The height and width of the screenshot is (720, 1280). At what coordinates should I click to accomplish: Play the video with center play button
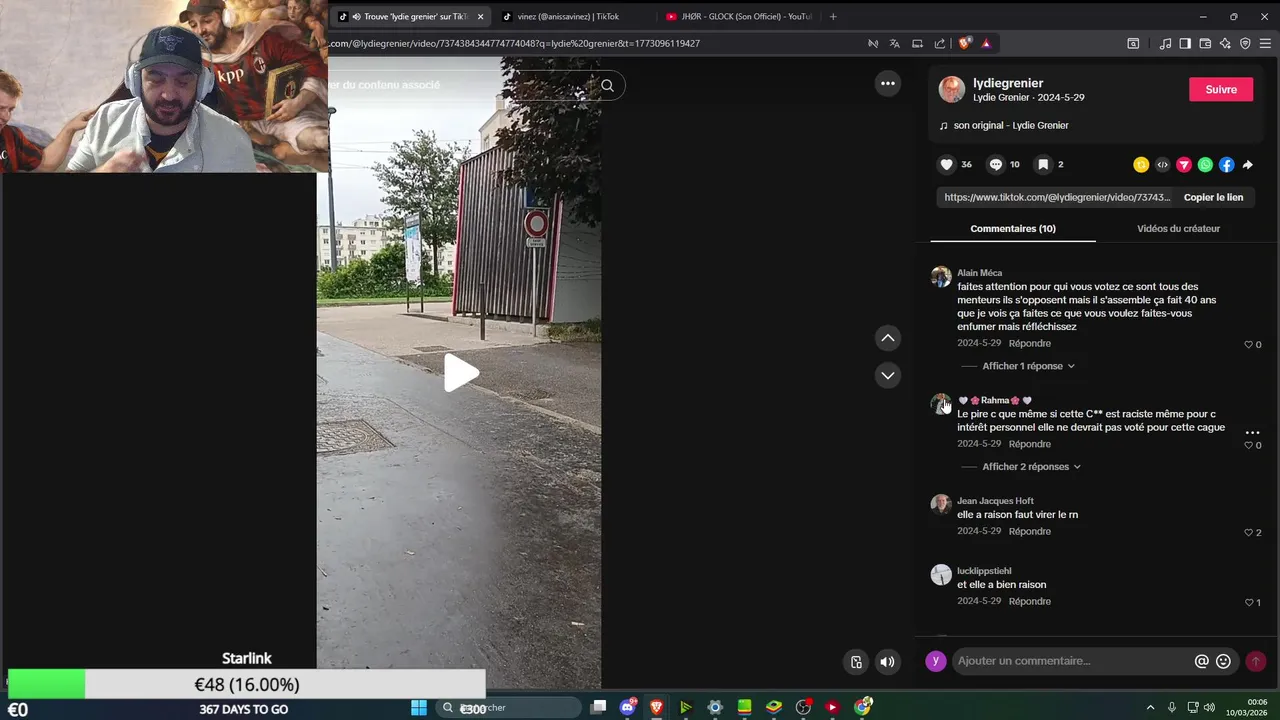pos(461,373)
